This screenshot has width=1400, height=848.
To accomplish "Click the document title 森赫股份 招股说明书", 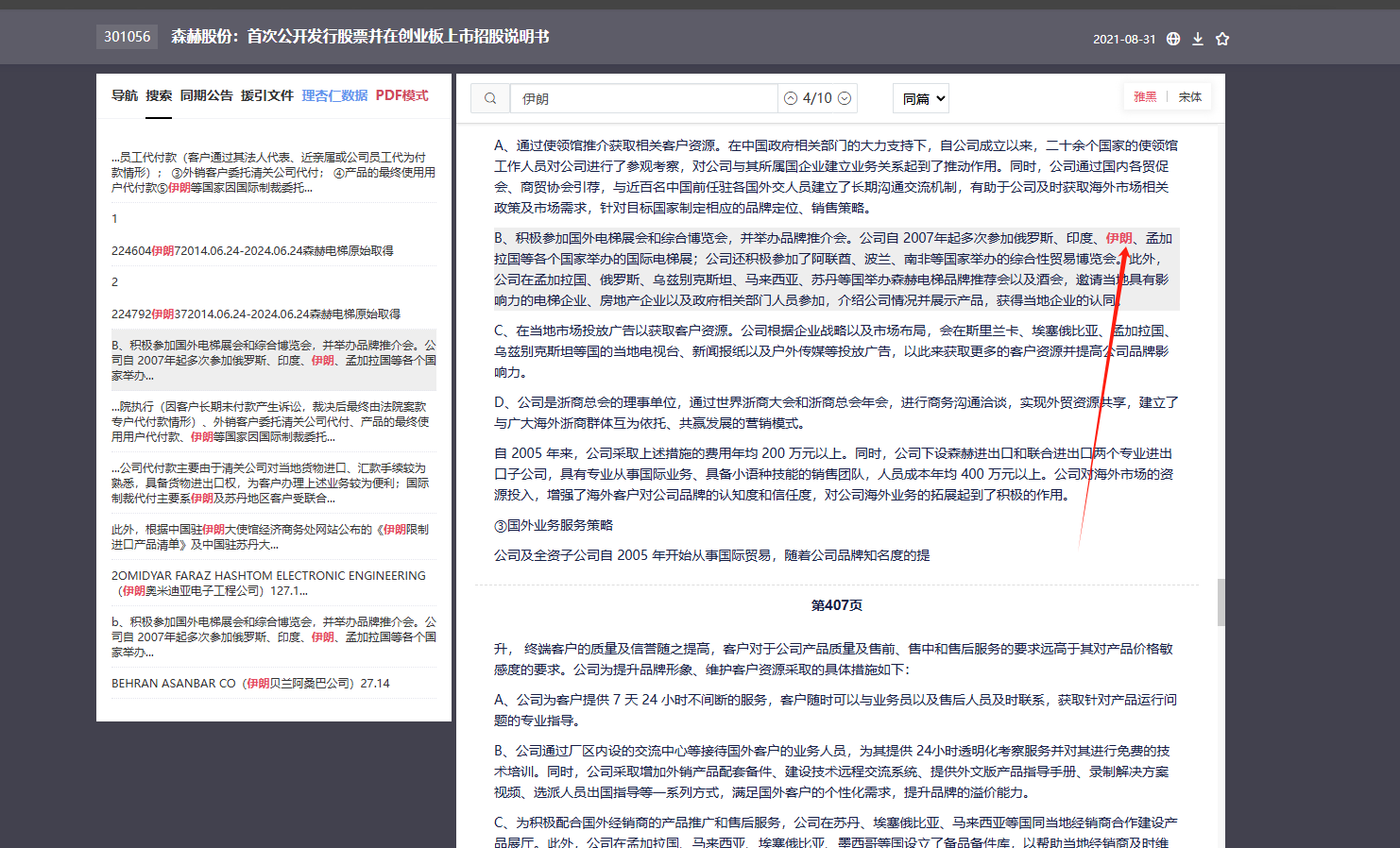I will tap(360, 37).
